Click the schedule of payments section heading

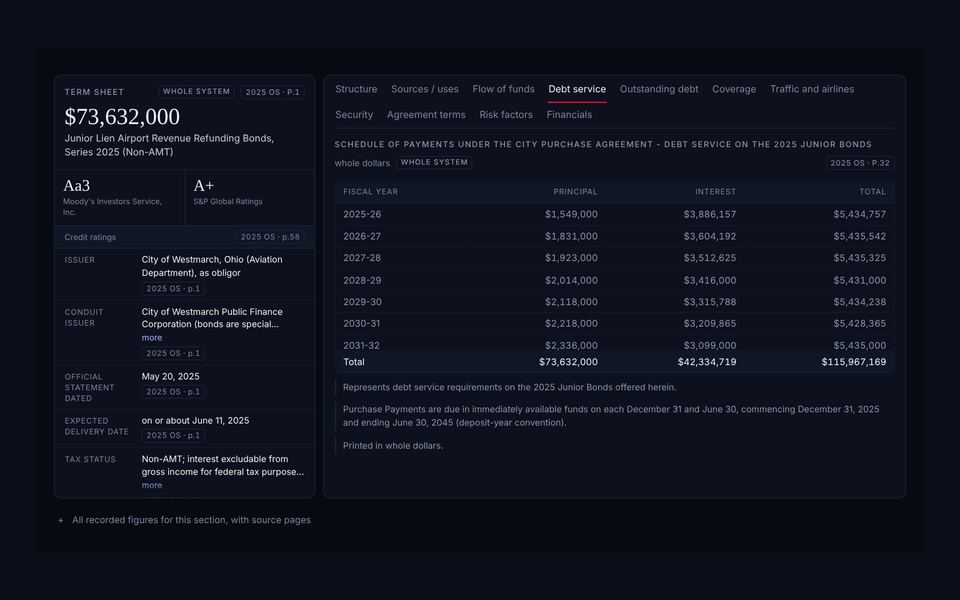click(603, 144)
